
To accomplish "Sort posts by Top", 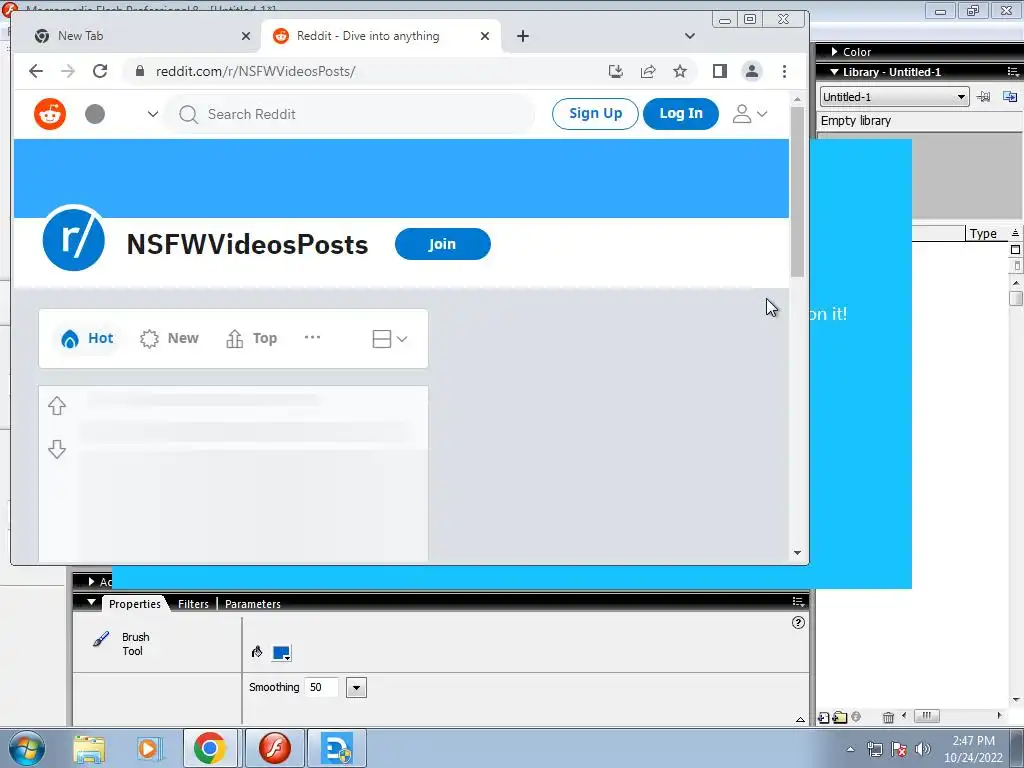I will [x=251, y=338].
